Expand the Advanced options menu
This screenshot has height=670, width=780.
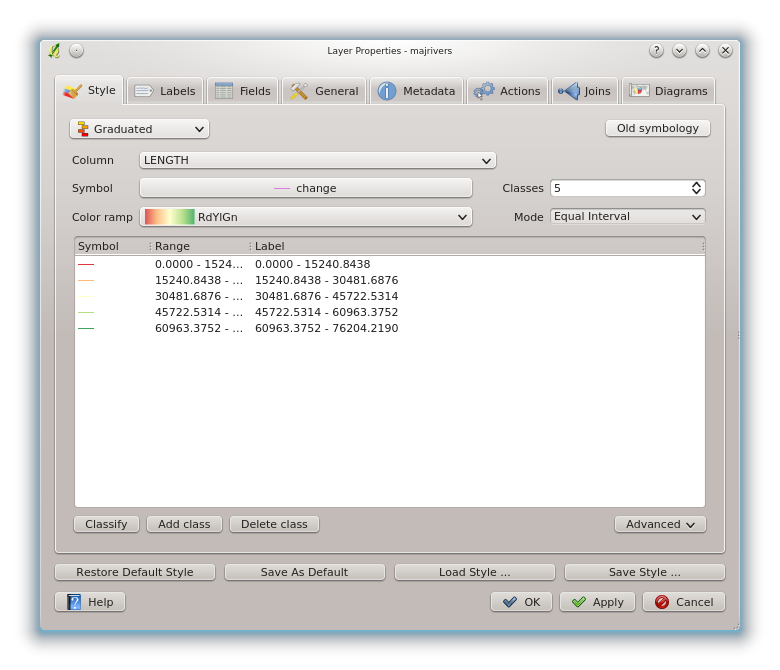[x=660, y=524]
